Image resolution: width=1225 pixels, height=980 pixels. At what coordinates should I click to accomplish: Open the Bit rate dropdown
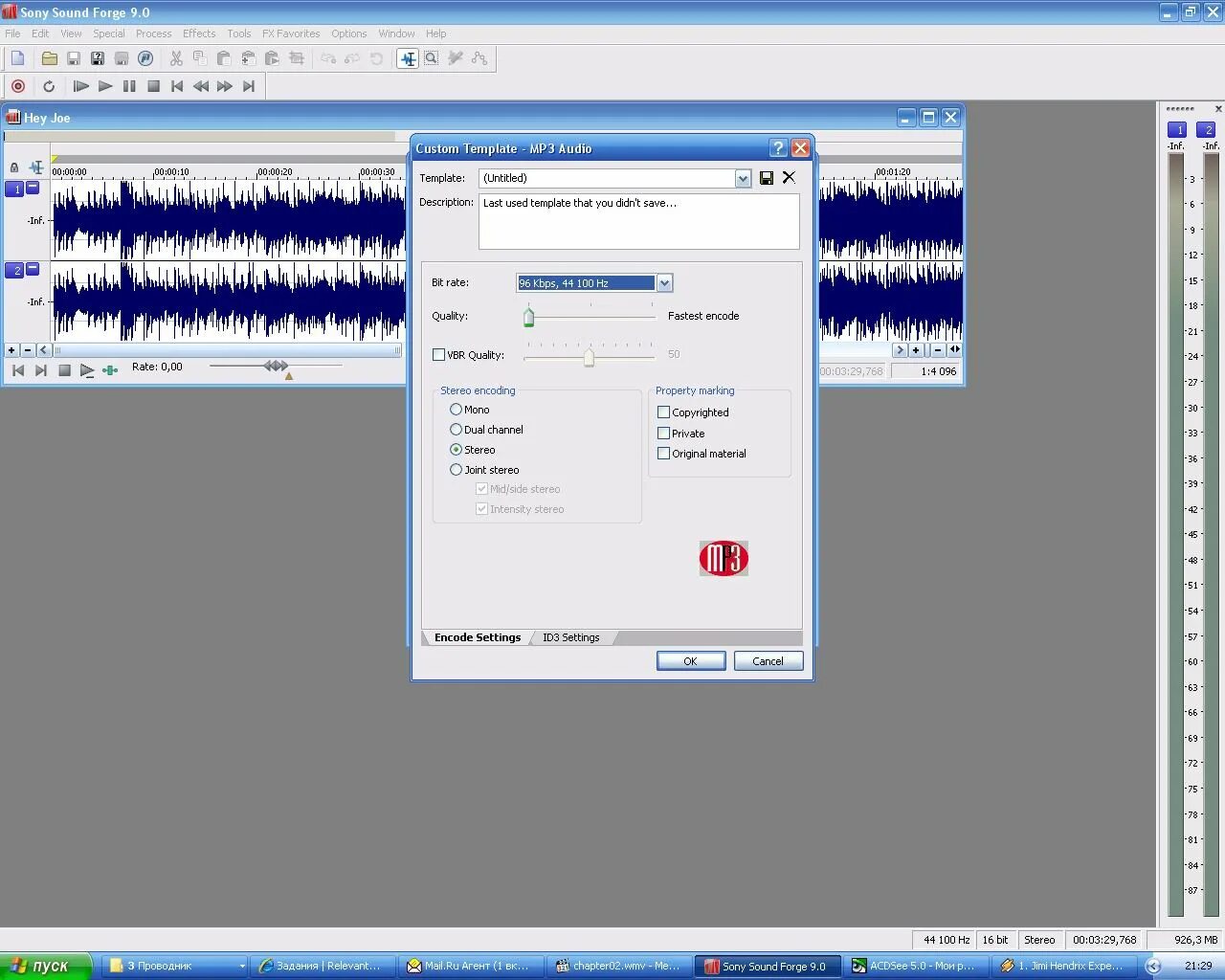[x=664, y=283]
